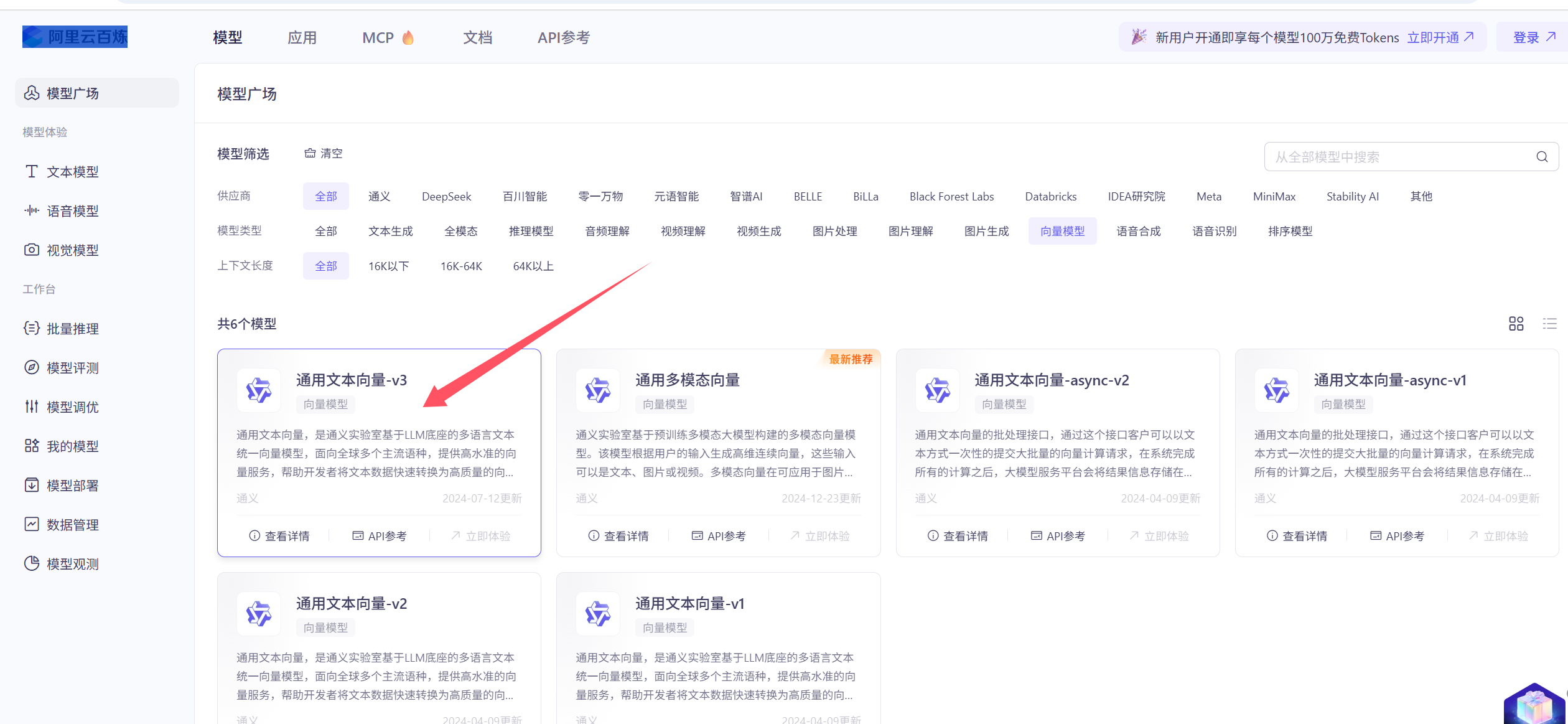
Task: Open the 文档 navigation tab
Action: (477, 38)
